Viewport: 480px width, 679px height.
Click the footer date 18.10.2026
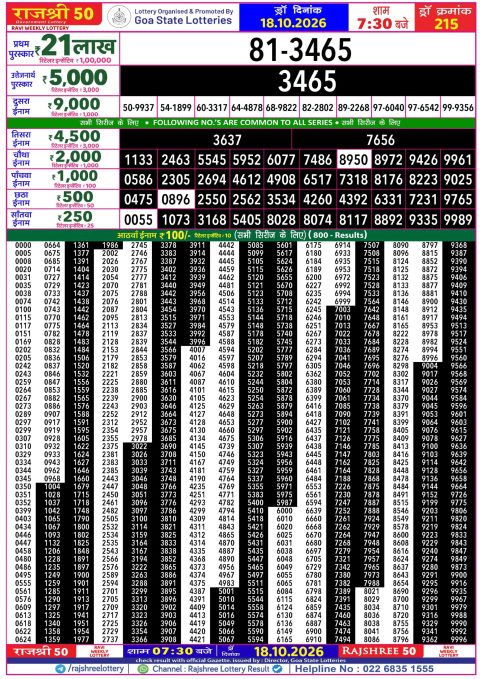click(x=289, y=651)
